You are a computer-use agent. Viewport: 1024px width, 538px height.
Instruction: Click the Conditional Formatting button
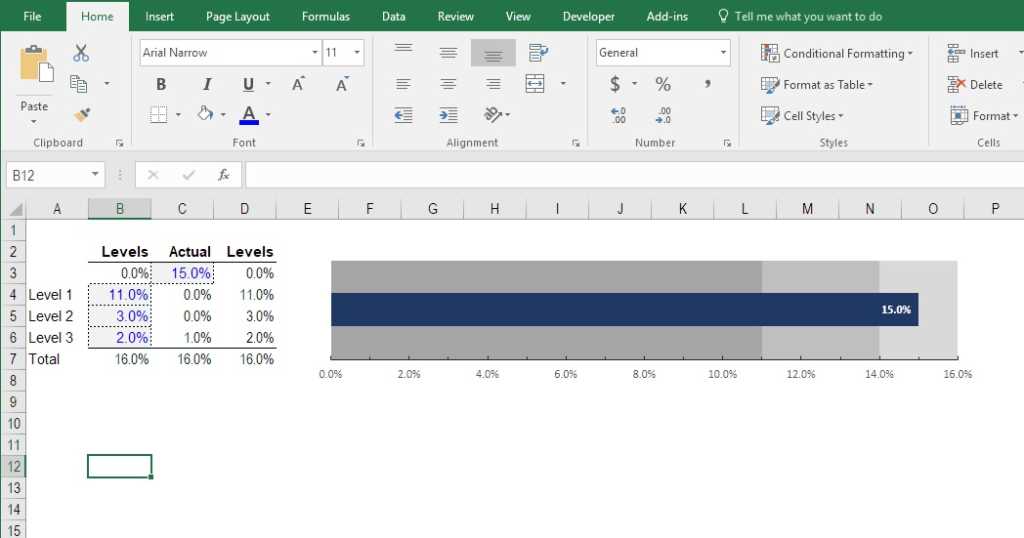click(x=837, y=53)
